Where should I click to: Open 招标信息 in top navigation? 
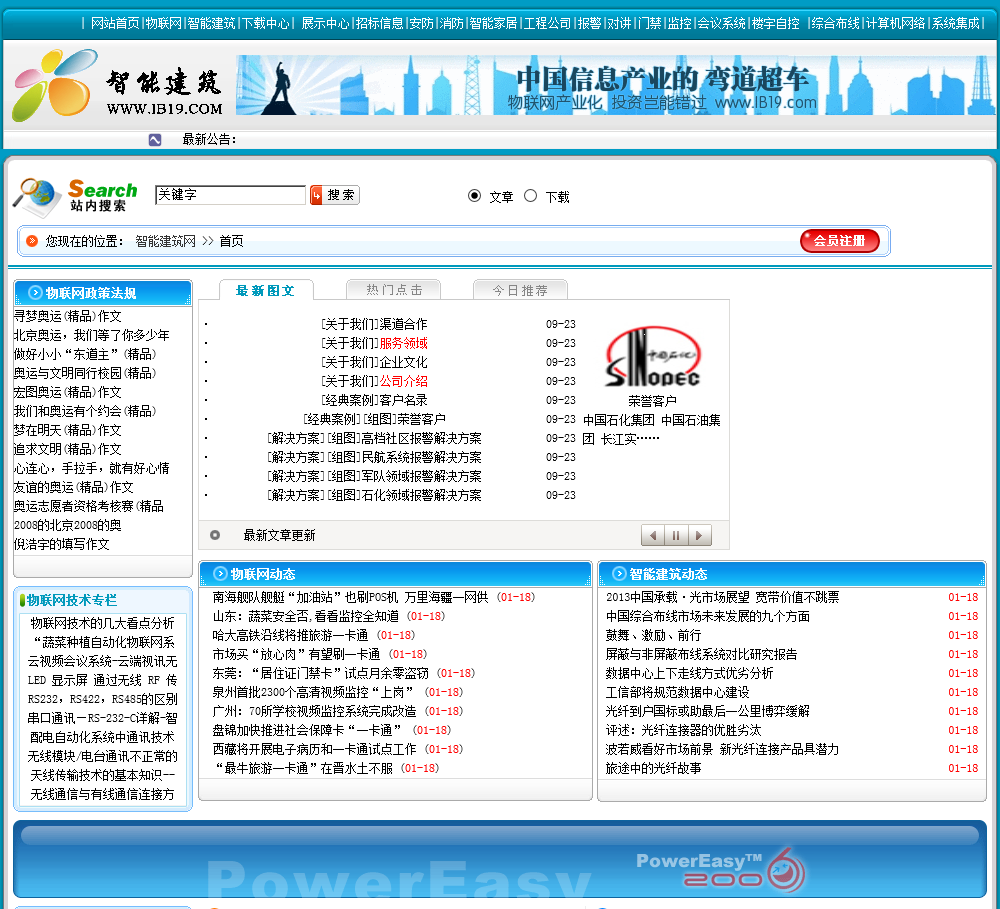click(x=379, y=23)
